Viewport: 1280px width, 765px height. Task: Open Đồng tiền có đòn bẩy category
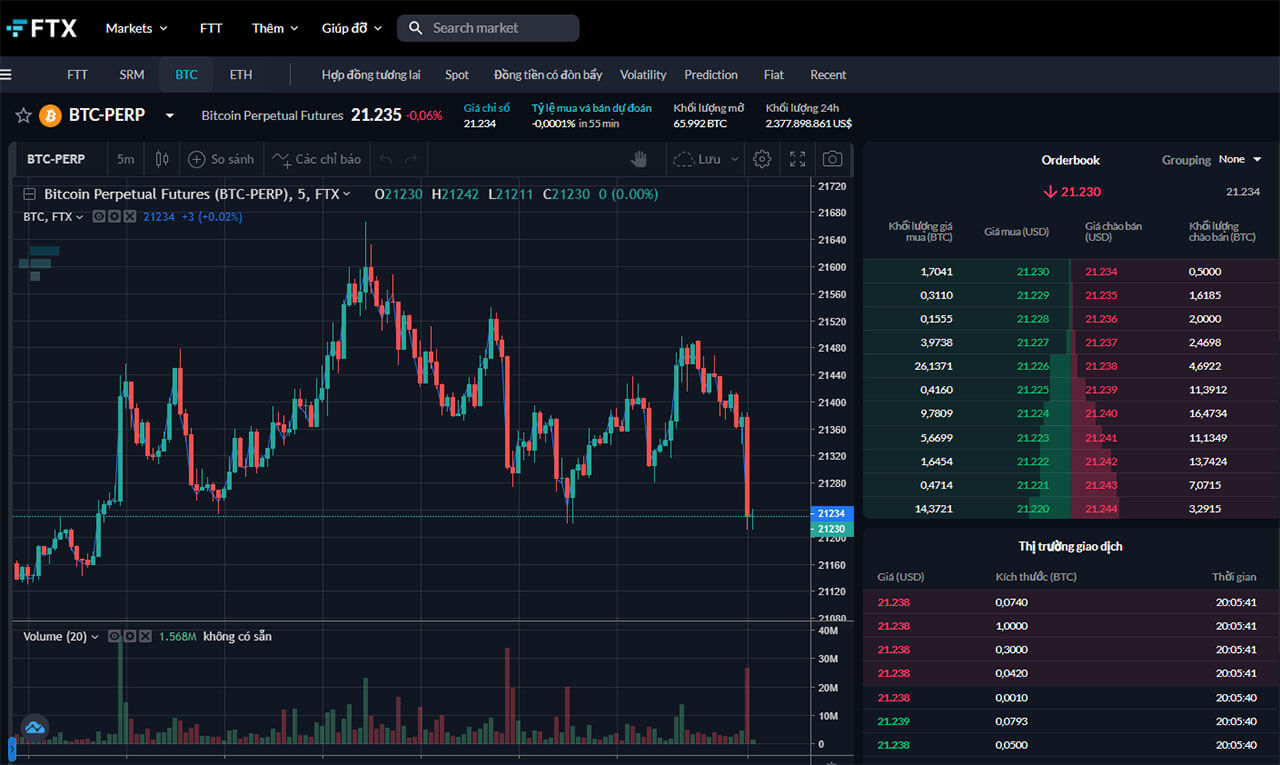point(548,75)
